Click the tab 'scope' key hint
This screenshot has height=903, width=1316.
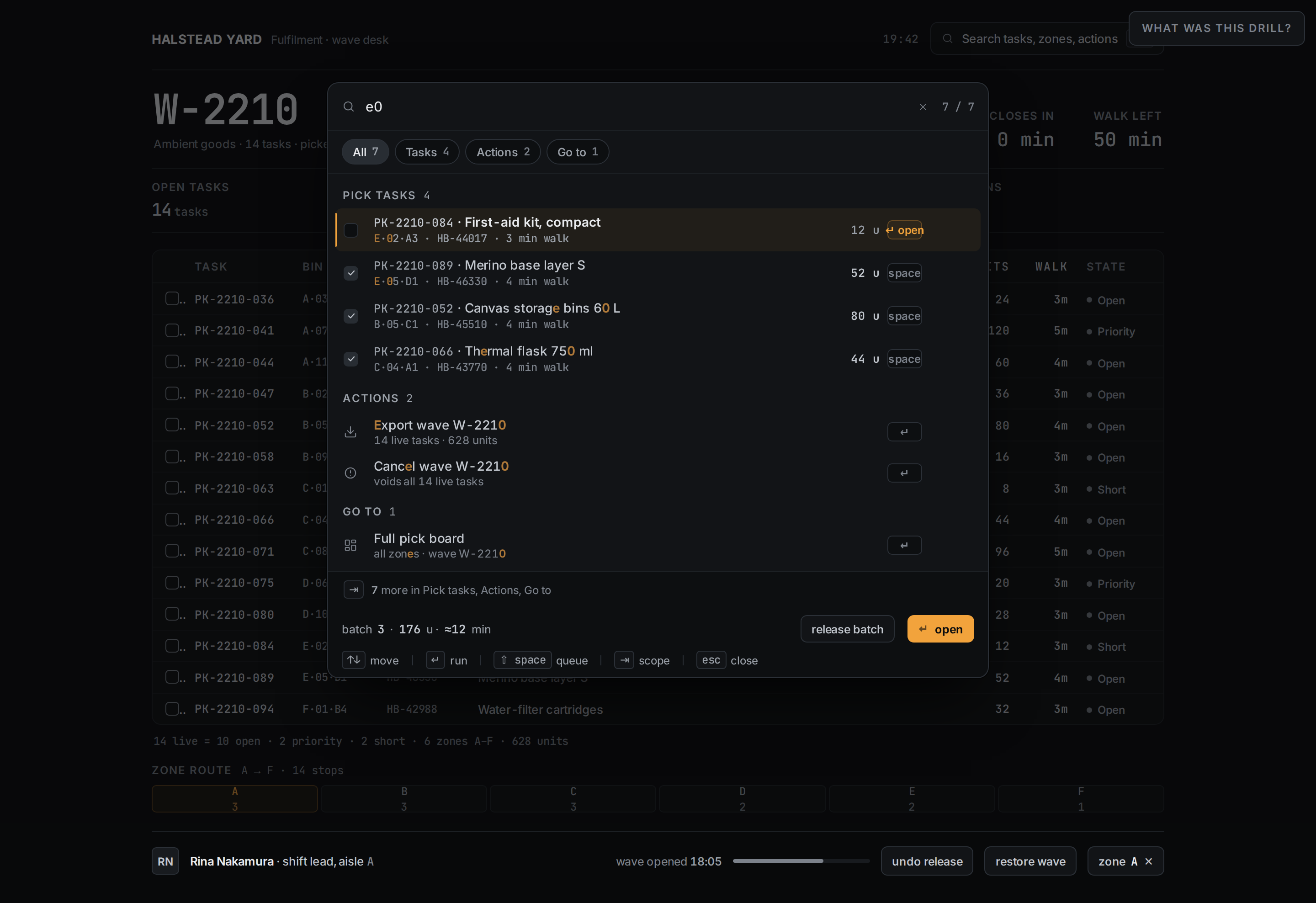click(x=624, y=660)
